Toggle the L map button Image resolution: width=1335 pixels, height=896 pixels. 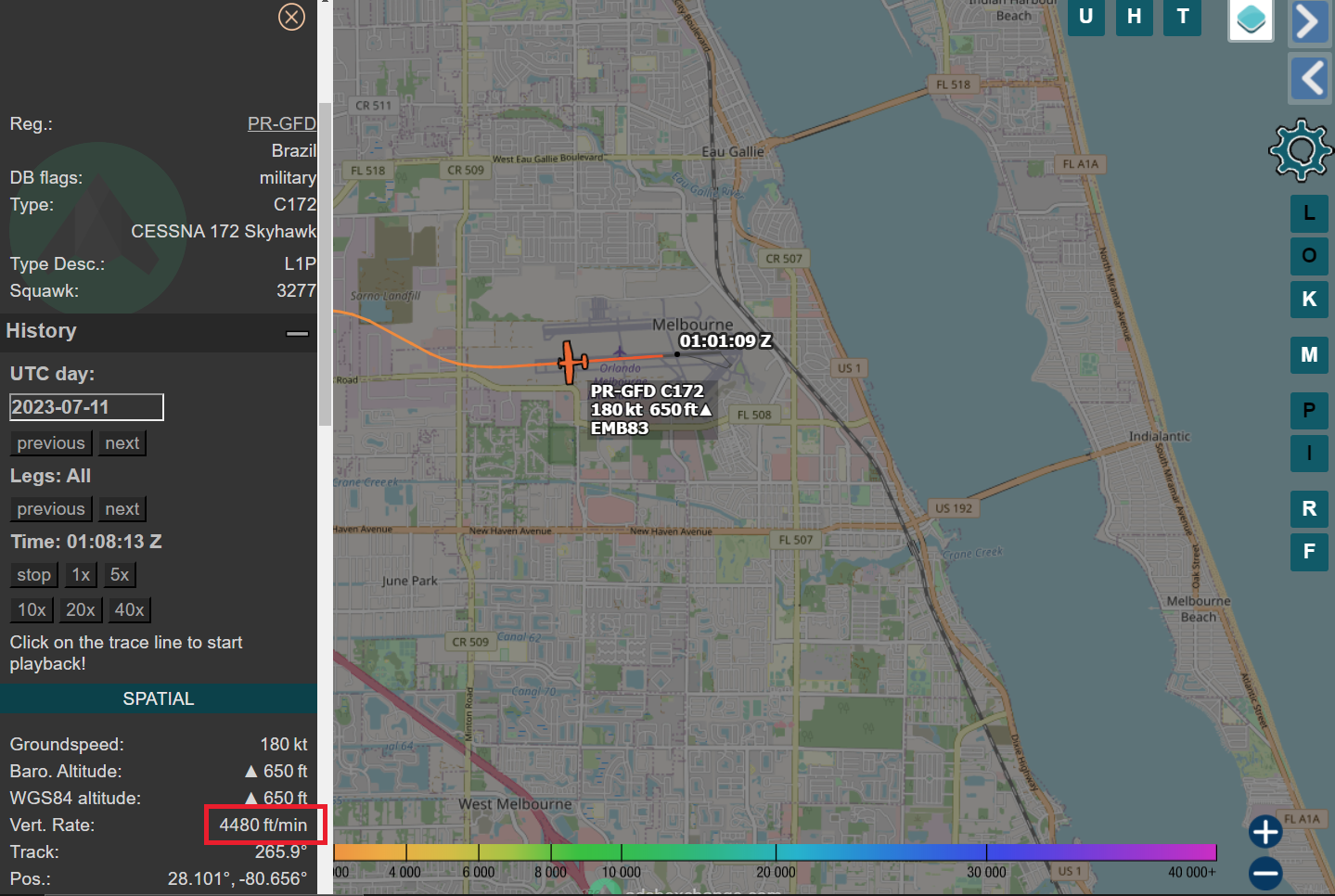(x=1309, y=213)
